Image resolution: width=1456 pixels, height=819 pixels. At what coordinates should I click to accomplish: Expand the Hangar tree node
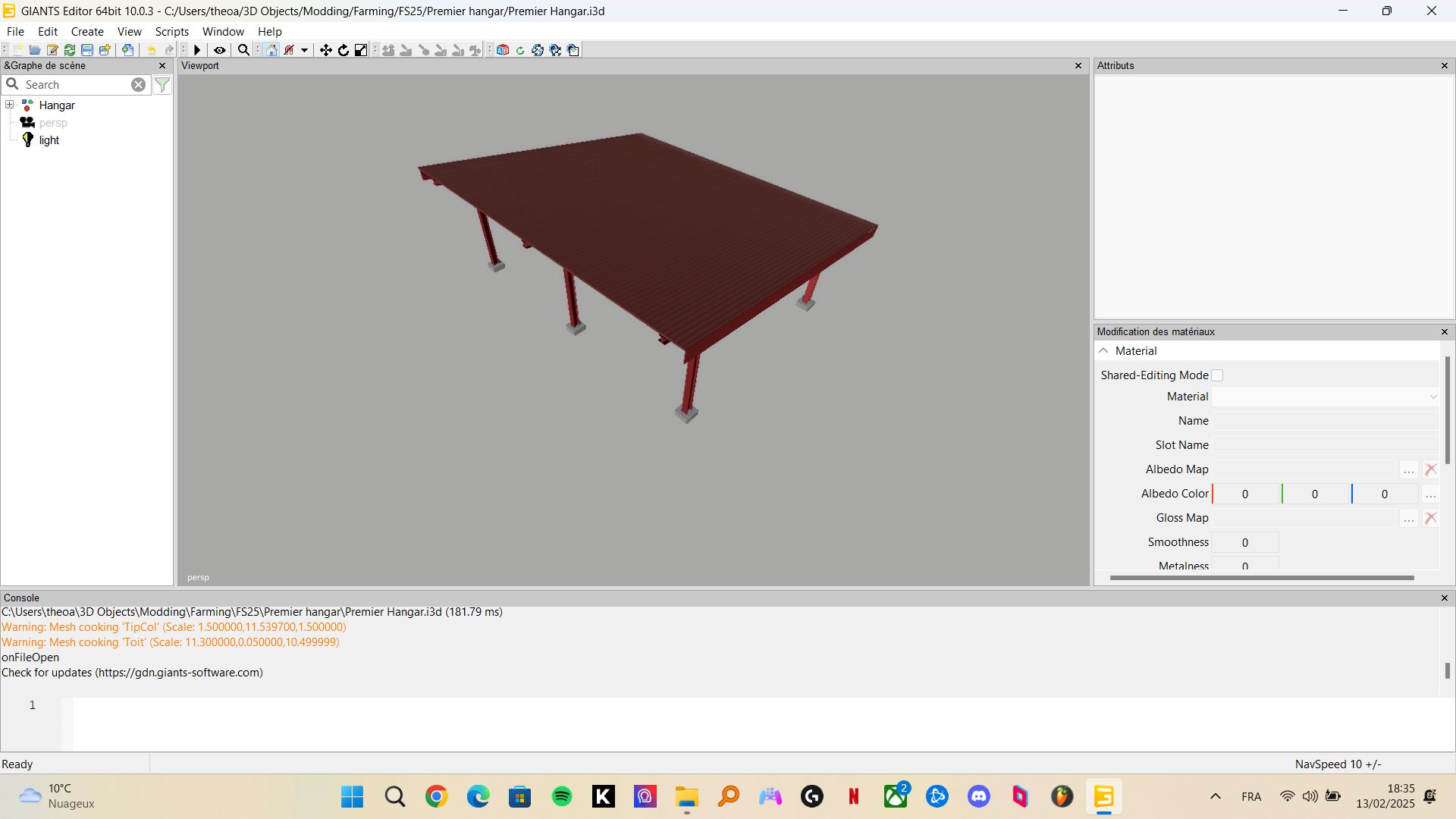(x=8, y=104)
